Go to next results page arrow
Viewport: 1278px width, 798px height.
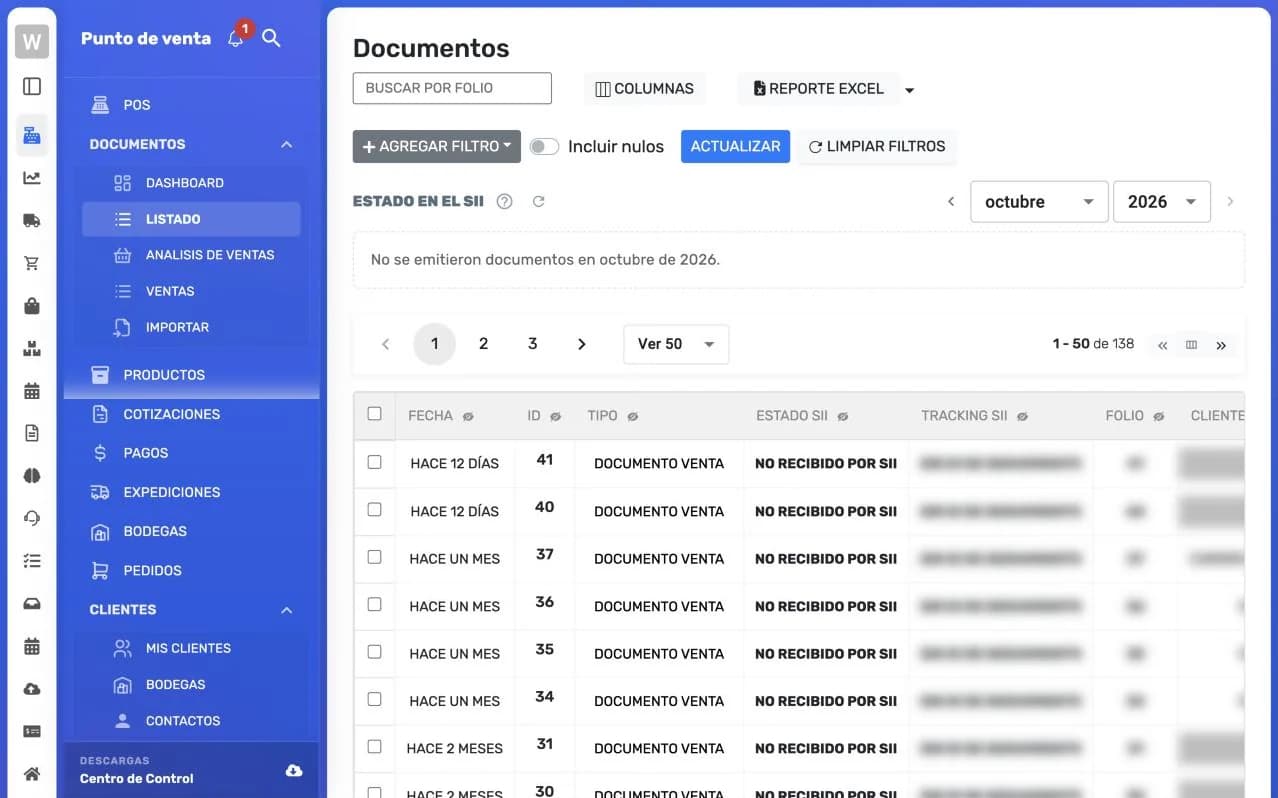[x=581, y=344]
